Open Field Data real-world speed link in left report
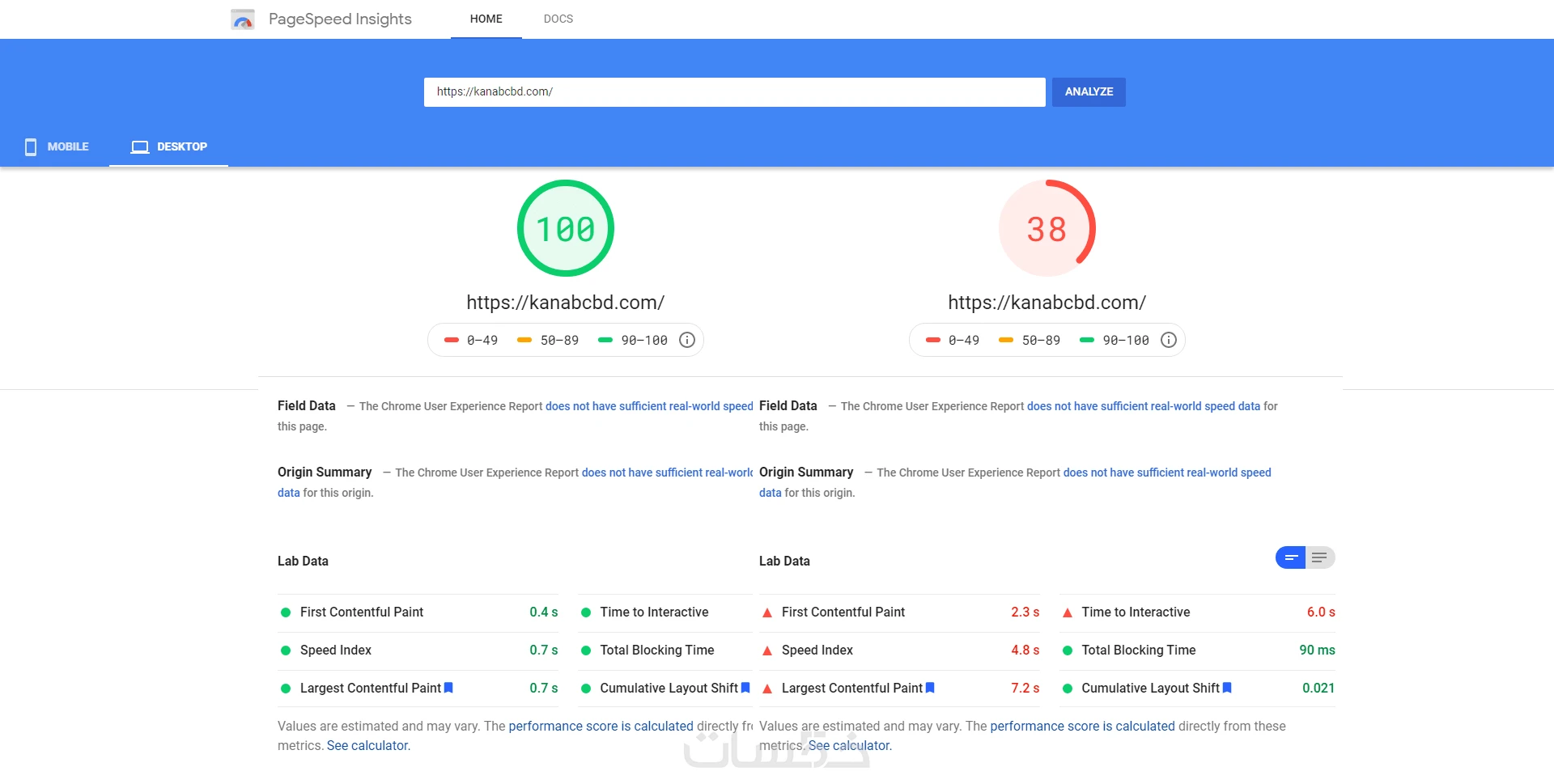 (649, 406)
